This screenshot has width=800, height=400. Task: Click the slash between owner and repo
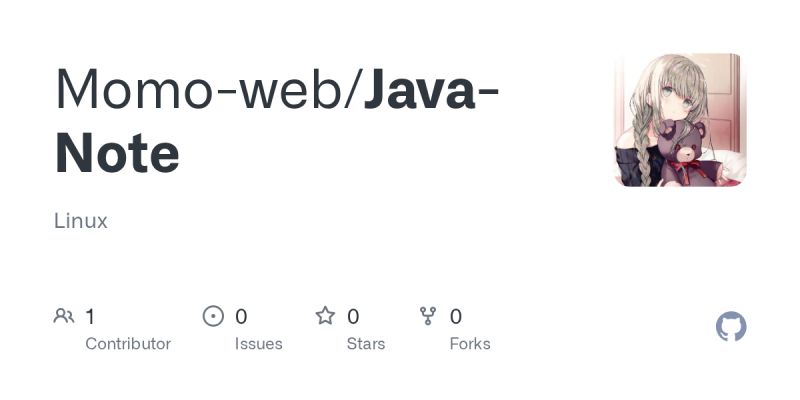354,88
